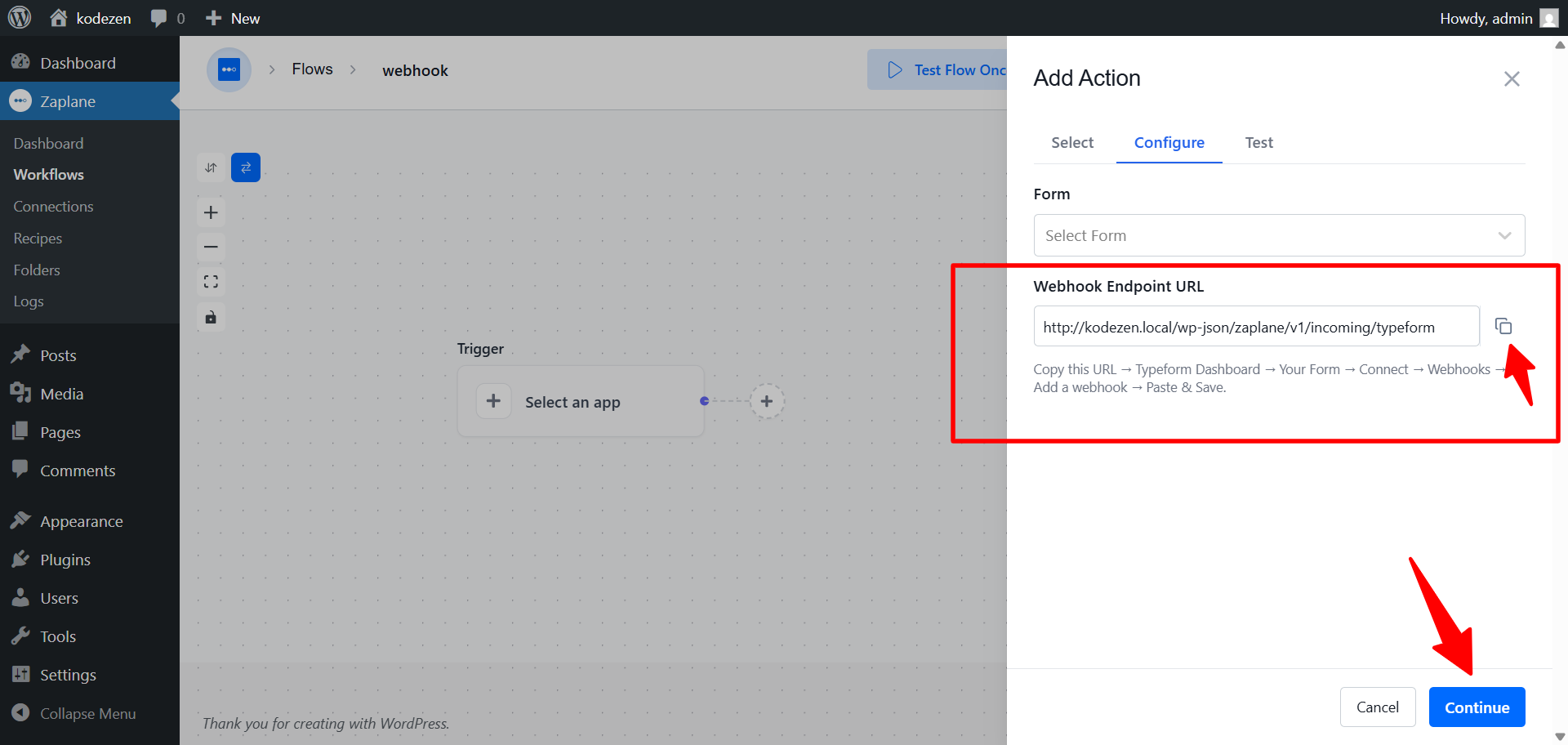This screenshot has height=745, width=1568.
Task: Click the zoom in plus canvas control
Action: [211, 212]
